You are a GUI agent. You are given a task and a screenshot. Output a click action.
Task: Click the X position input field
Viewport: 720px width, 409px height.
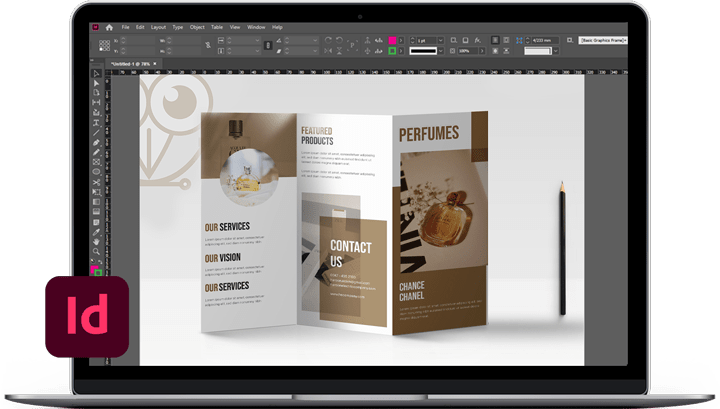140,40
